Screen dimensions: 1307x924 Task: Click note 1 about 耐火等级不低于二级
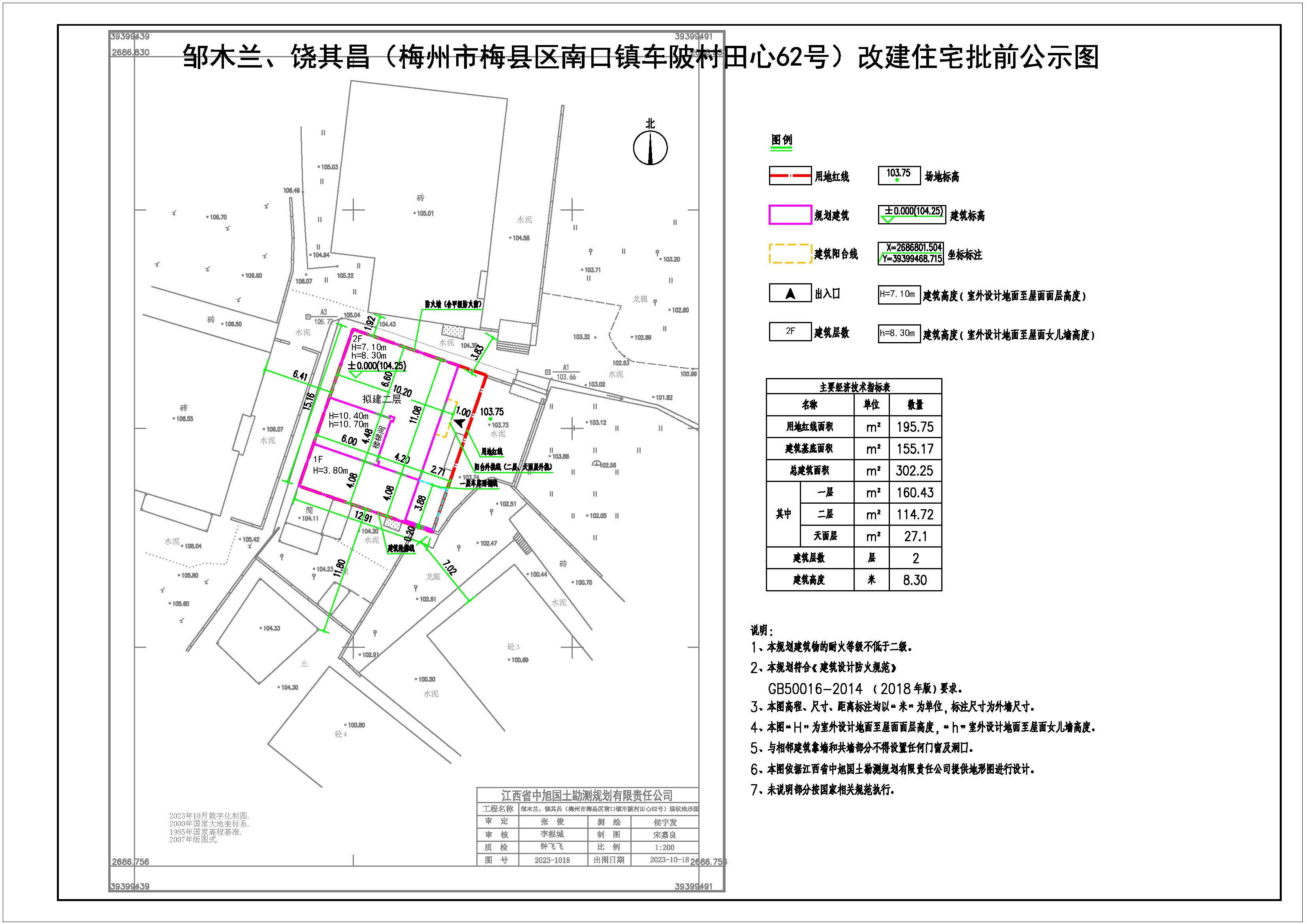(832, 647)
